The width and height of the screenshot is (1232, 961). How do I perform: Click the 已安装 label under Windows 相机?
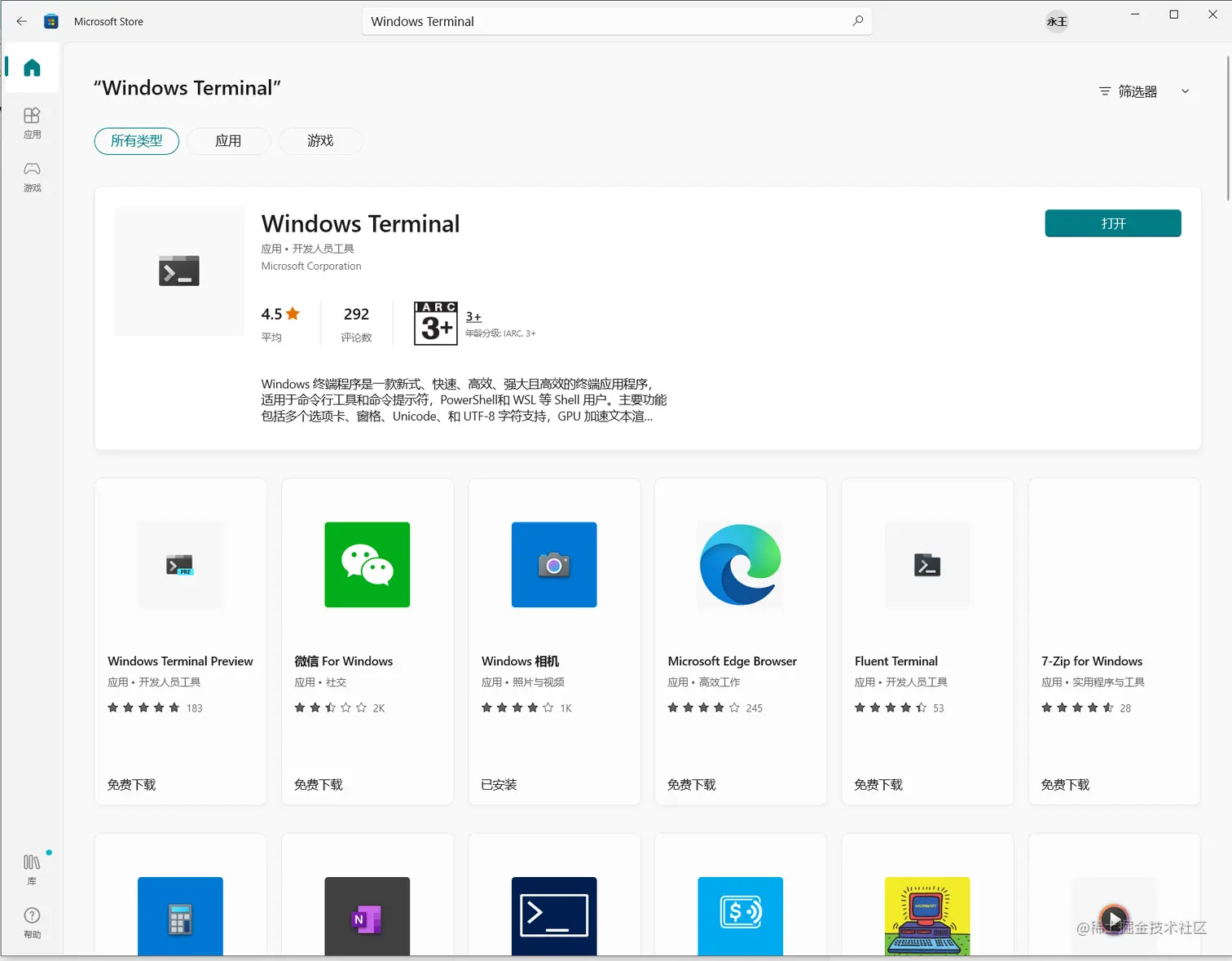coord(499,785)
